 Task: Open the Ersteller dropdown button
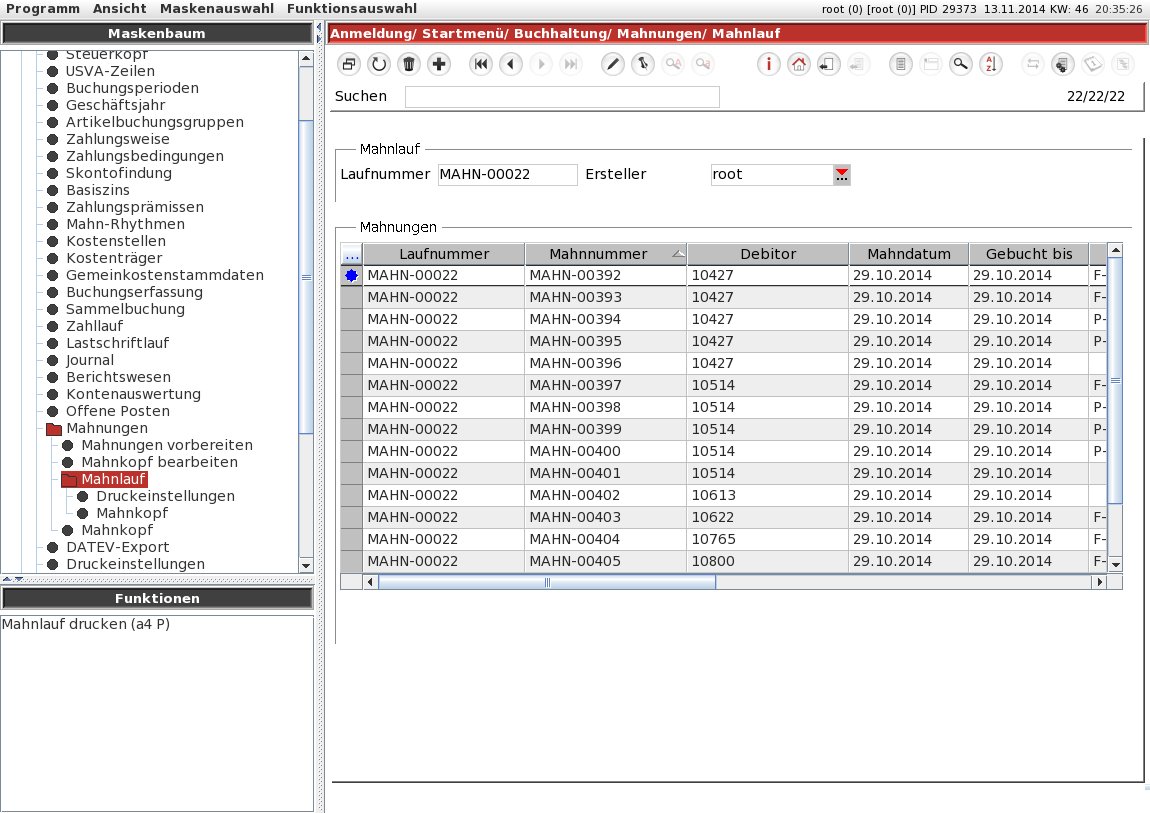click(x=841, y=174)
